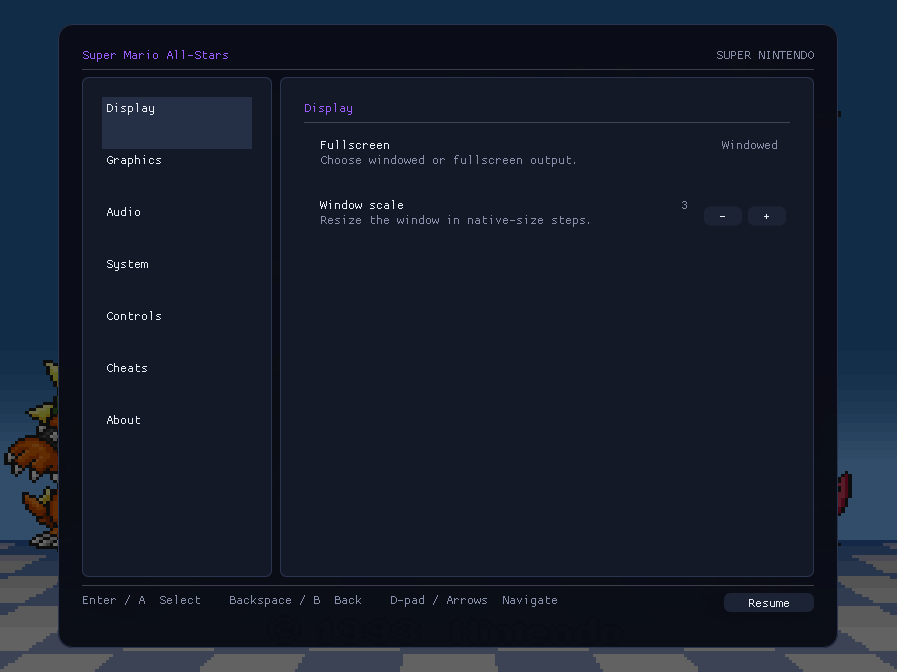Open the Graphics settings category
Viewport: 897px width, 672px height.
pyautogui.click(x=177, y=175)
